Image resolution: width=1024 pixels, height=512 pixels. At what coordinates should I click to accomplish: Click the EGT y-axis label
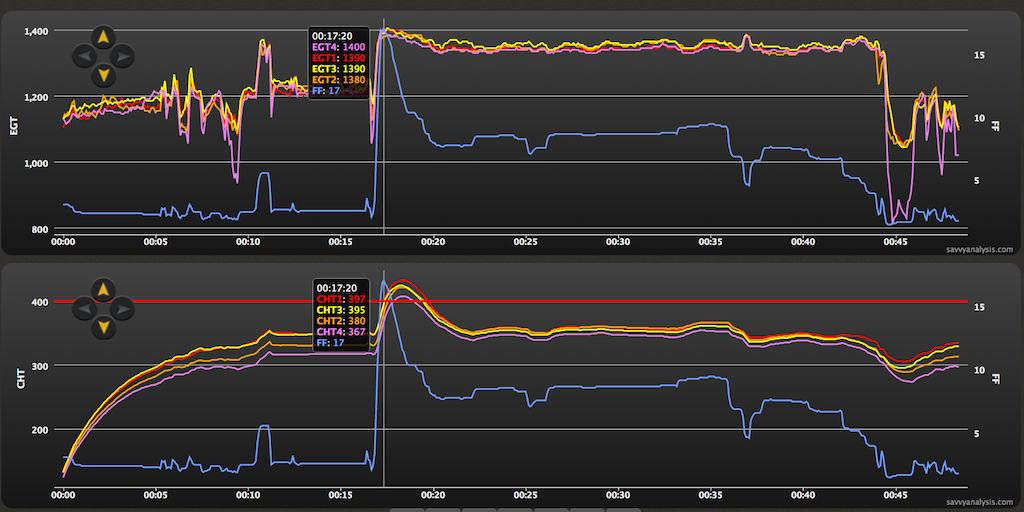(x=14, y=127)
